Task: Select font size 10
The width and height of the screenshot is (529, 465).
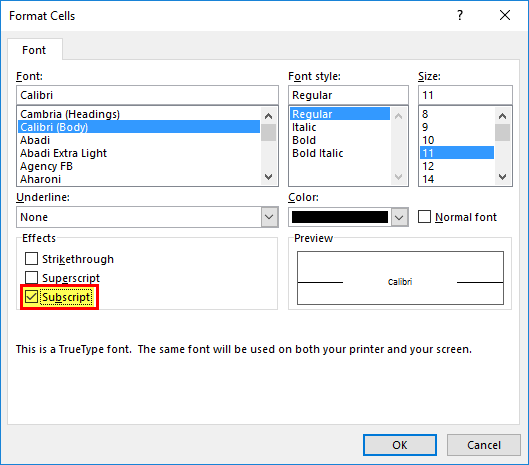Action: 457,140
